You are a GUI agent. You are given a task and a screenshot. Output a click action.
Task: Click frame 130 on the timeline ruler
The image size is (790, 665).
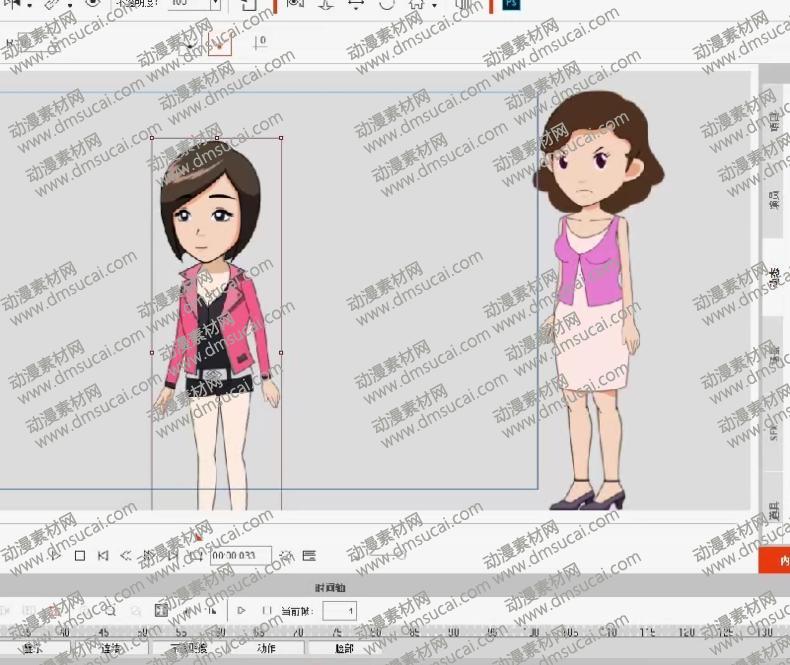(x=765, y=632)
